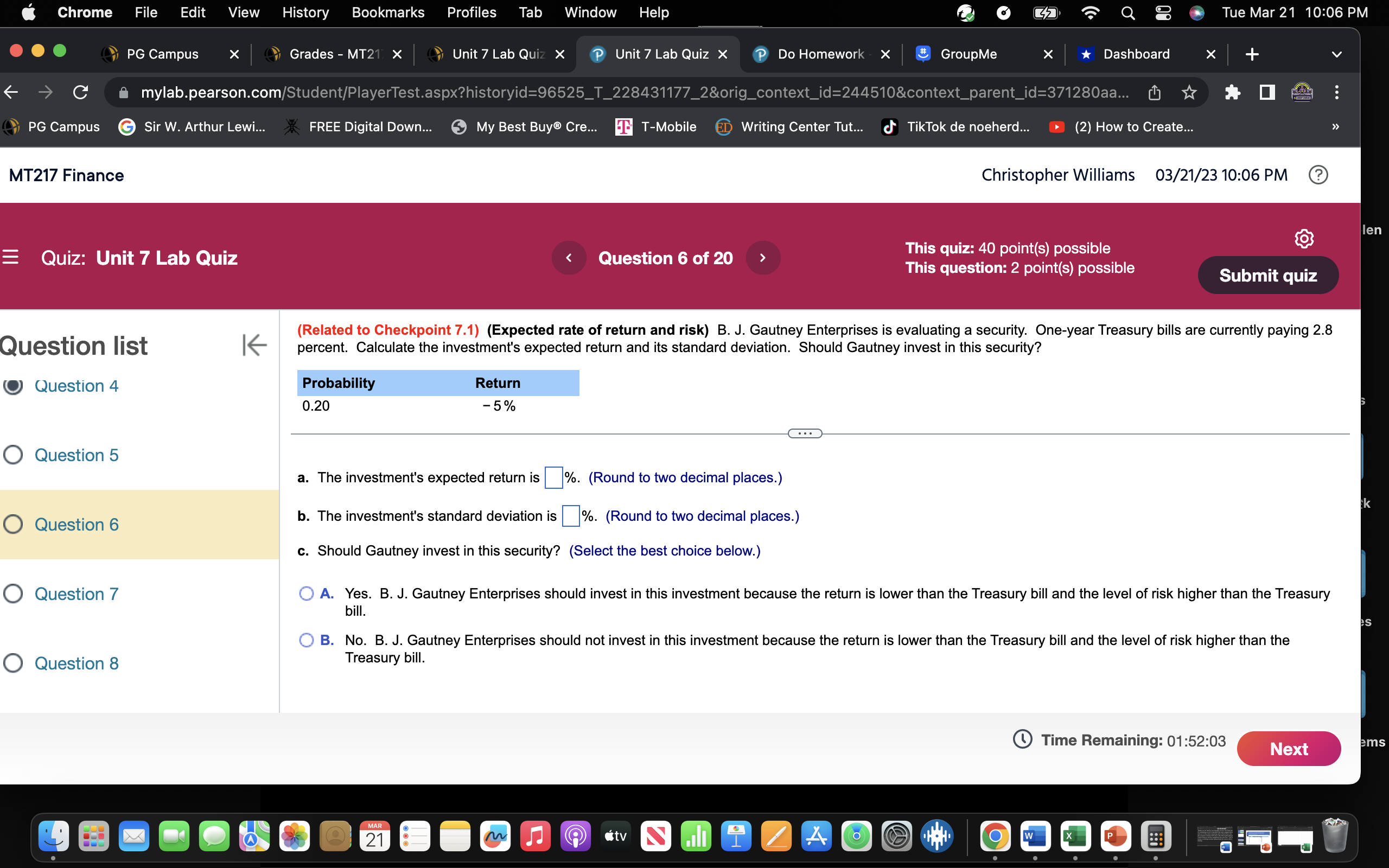Screen dimensions: 1389x868
Task: Click the share icon in the address bar
Action: (1154, 92)
